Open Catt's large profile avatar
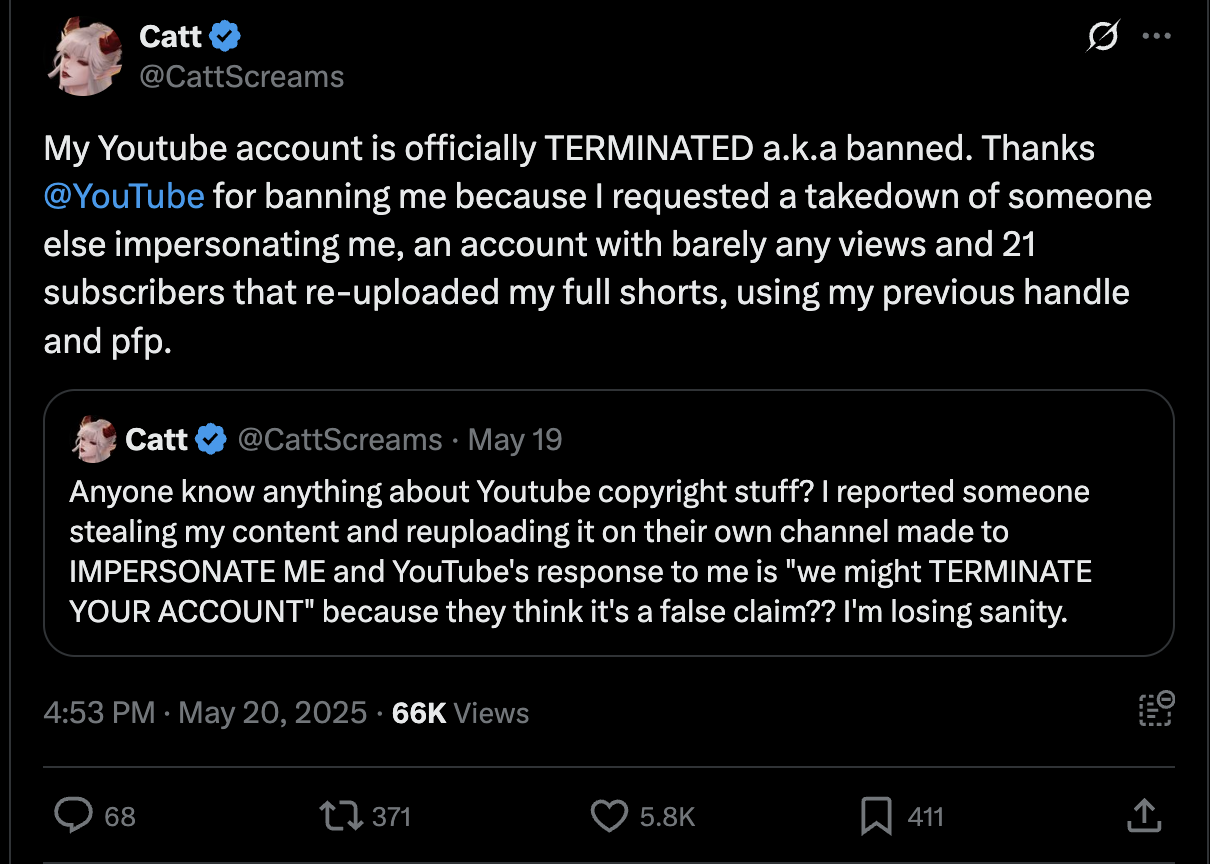This screenshot has height=864, width=1210. [x=83, y=57]
